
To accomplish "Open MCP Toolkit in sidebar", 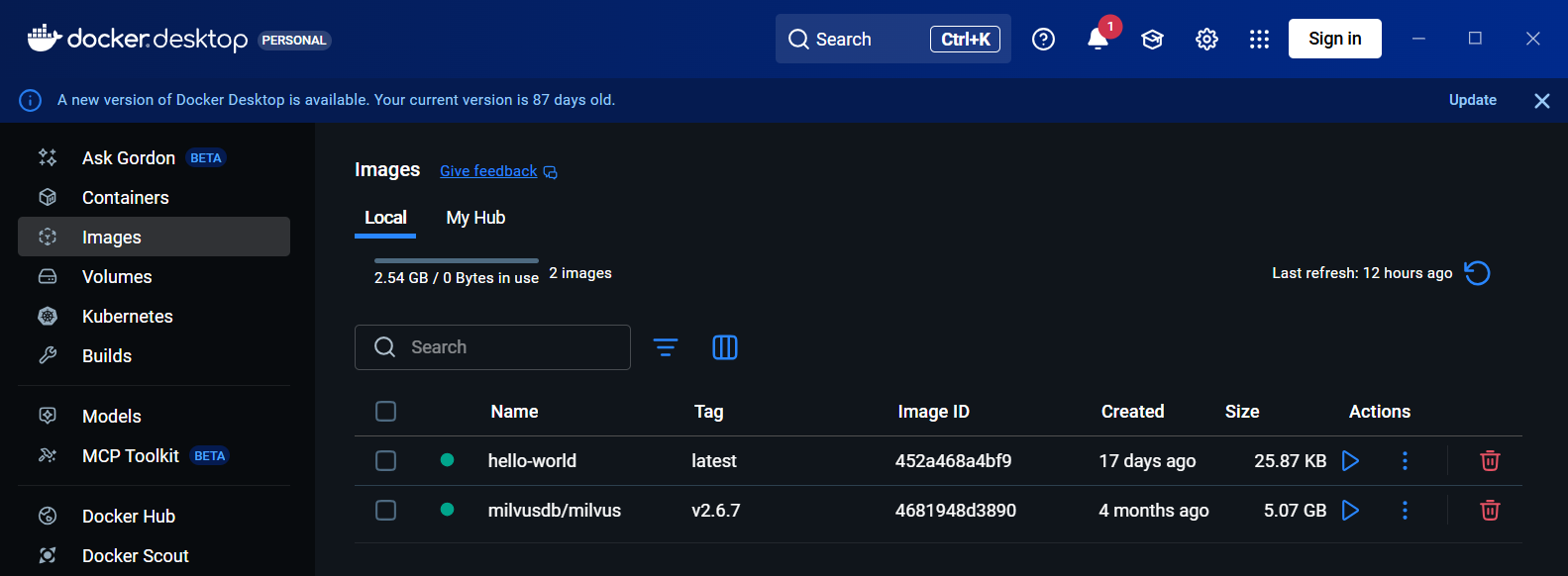I will coord(154,455).
